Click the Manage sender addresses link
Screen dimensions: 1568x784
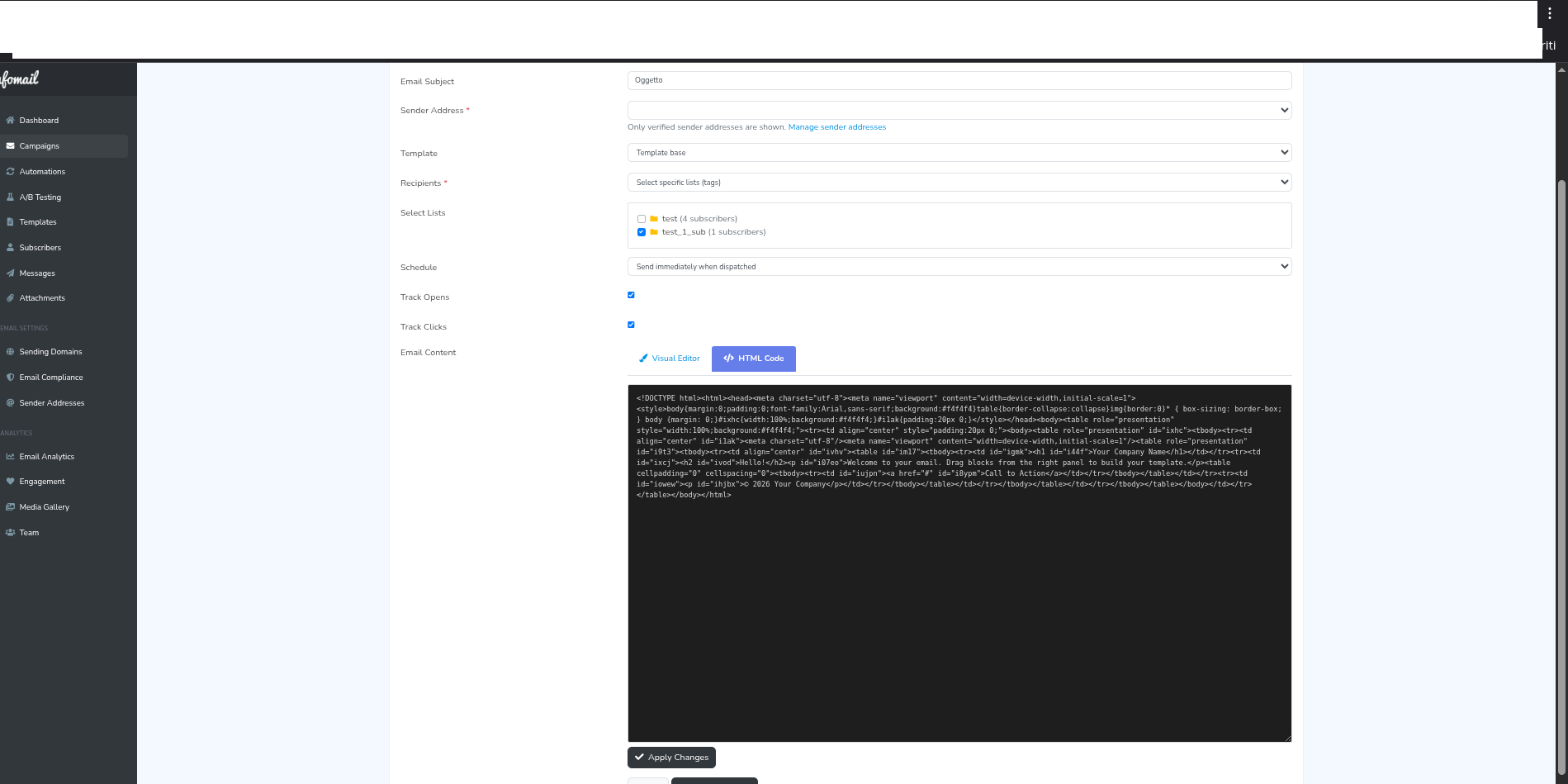[x=837, y=127]
